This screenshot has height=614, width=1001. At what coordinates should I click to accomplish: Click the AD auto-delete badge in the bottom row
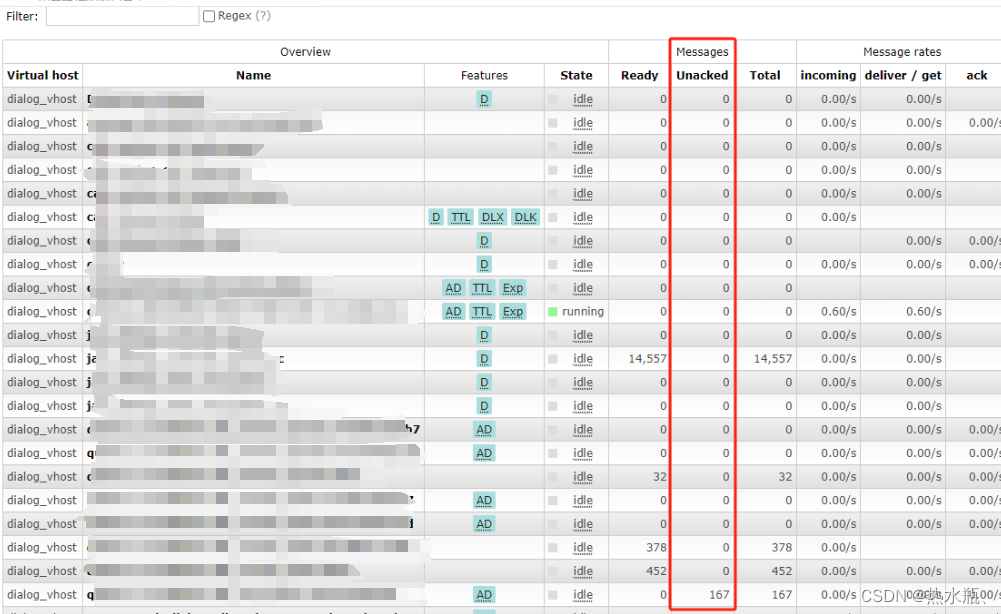[484, 594]
